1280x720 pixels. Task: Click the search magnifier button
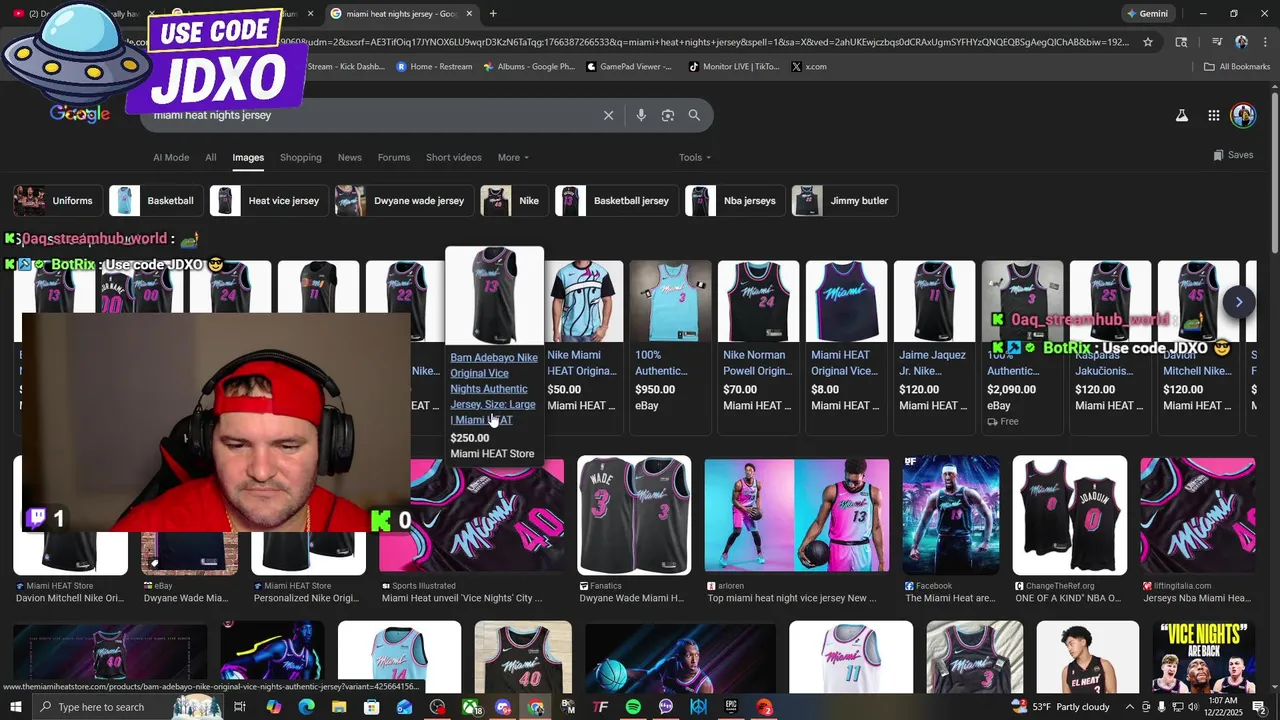click(x=694, y=115)
